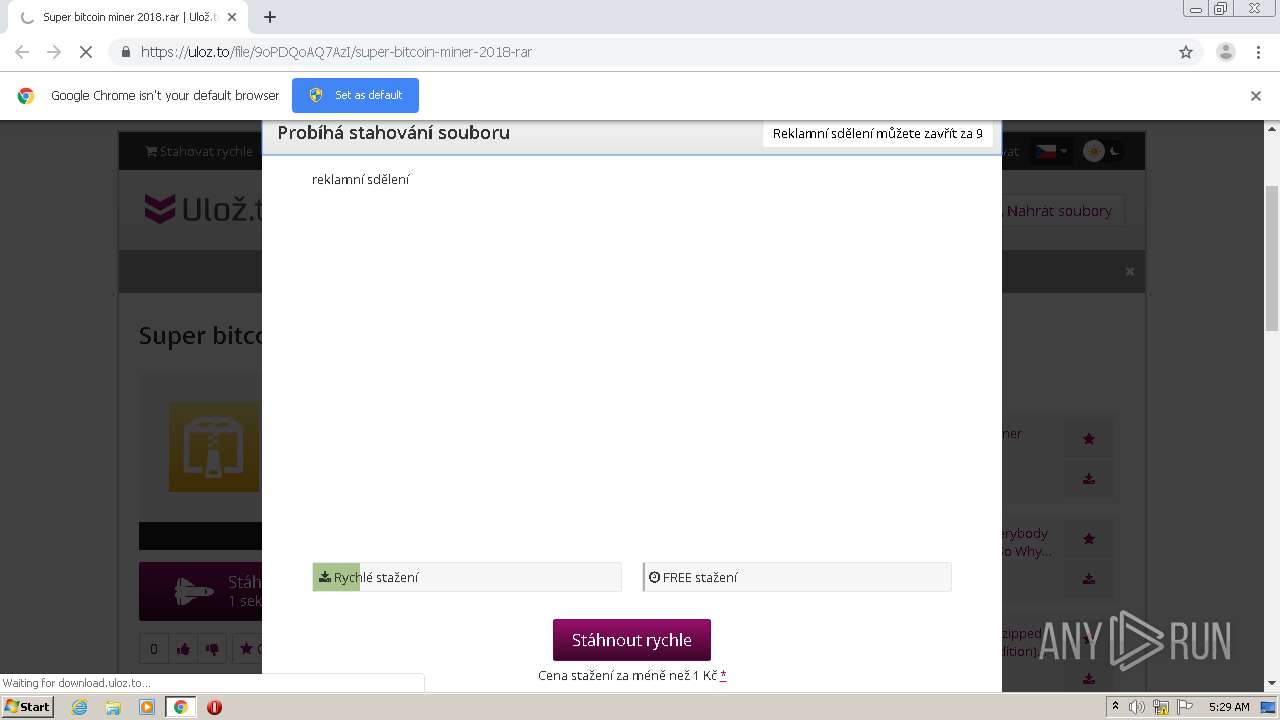The height and width of the screenshot is (720, 1280).
Task: Click the browser back arrow
Action: point(22,52)
